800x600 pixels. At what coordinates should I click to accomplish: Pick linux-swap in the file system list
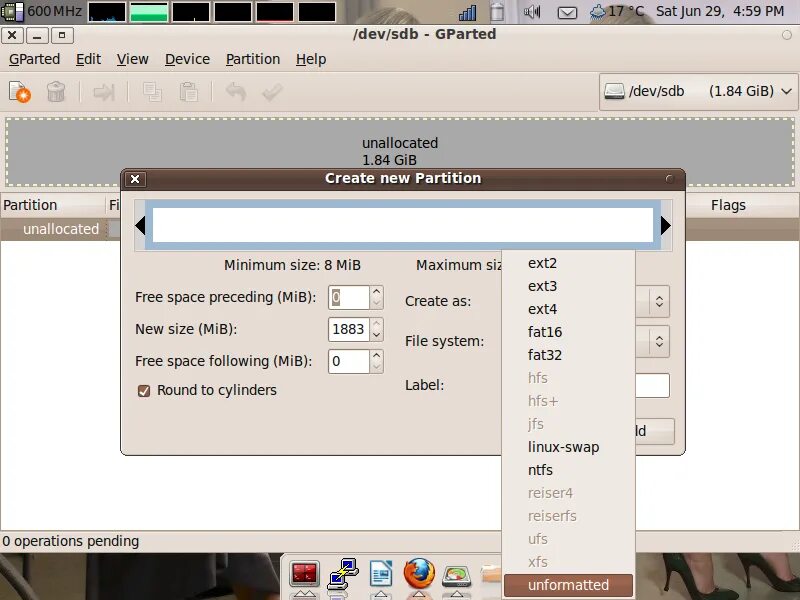pos(568,447)
